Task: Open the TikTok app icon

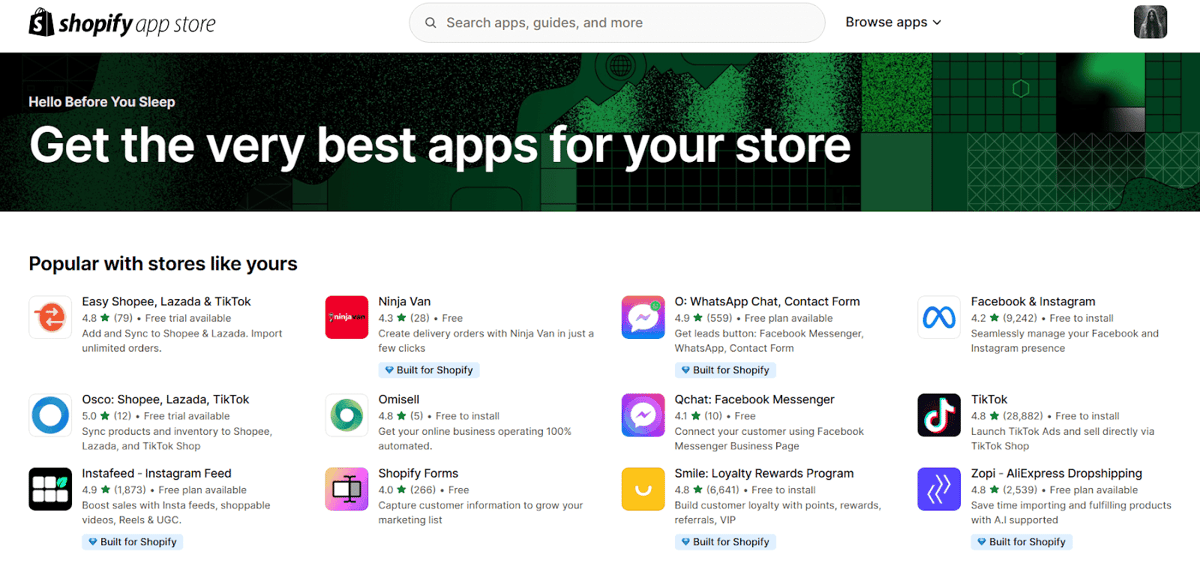Action: coord(938,415)
